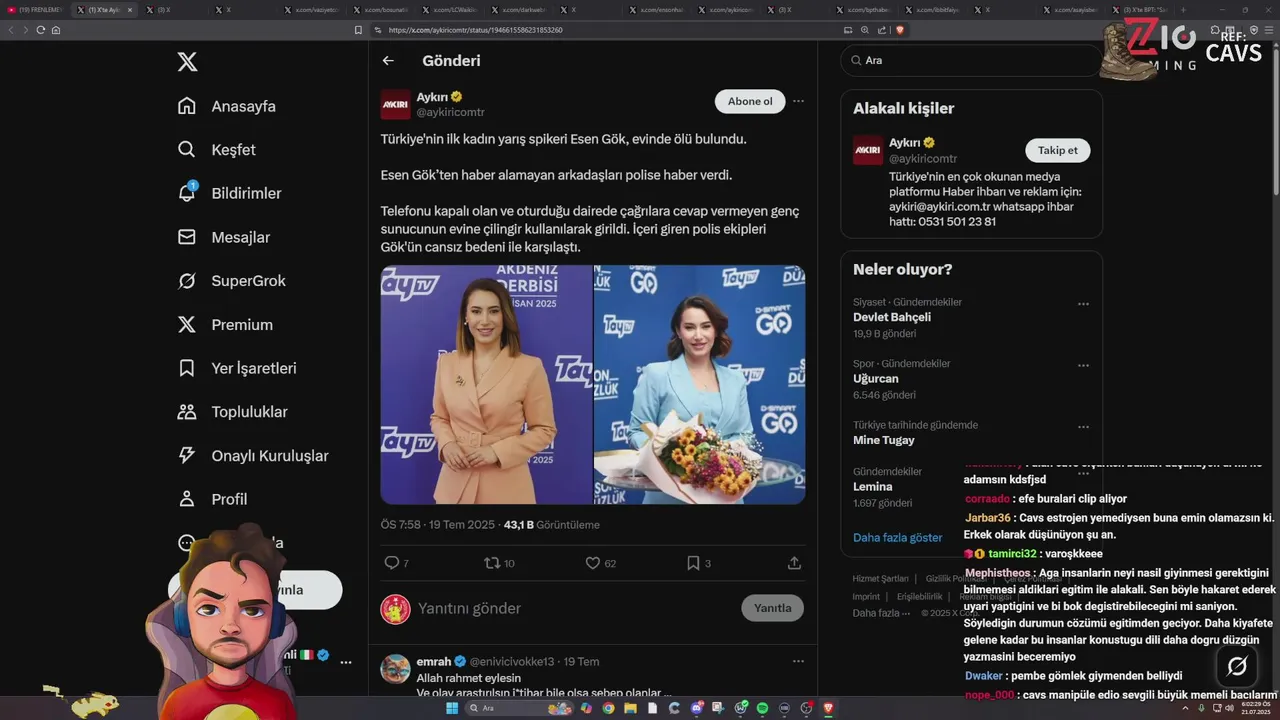Go back using the arrow beside Gönderi
Viewport: 1280px width, 720px height.
coord(388,61)
